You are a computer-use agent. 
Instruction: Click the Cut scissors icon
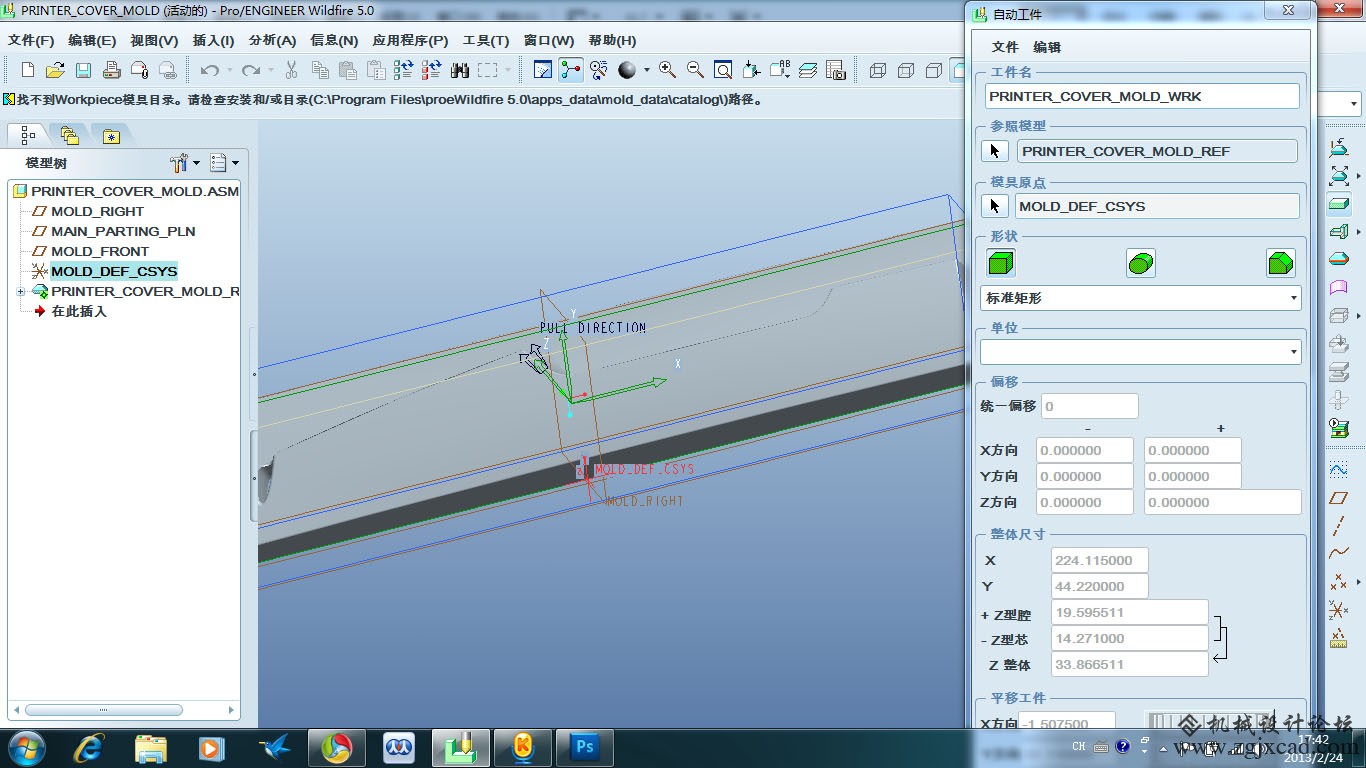[x=292, y=70]
